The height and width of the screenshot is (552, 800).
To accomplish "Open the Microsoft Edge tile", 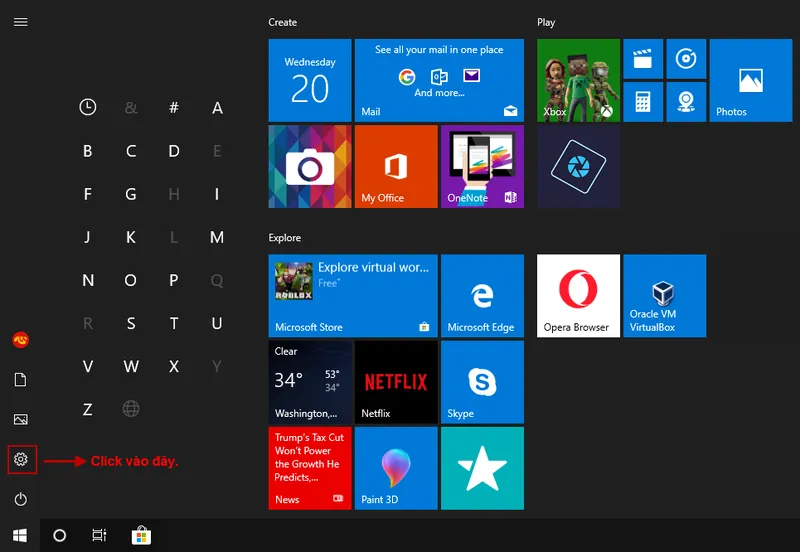I will (482, 295).
